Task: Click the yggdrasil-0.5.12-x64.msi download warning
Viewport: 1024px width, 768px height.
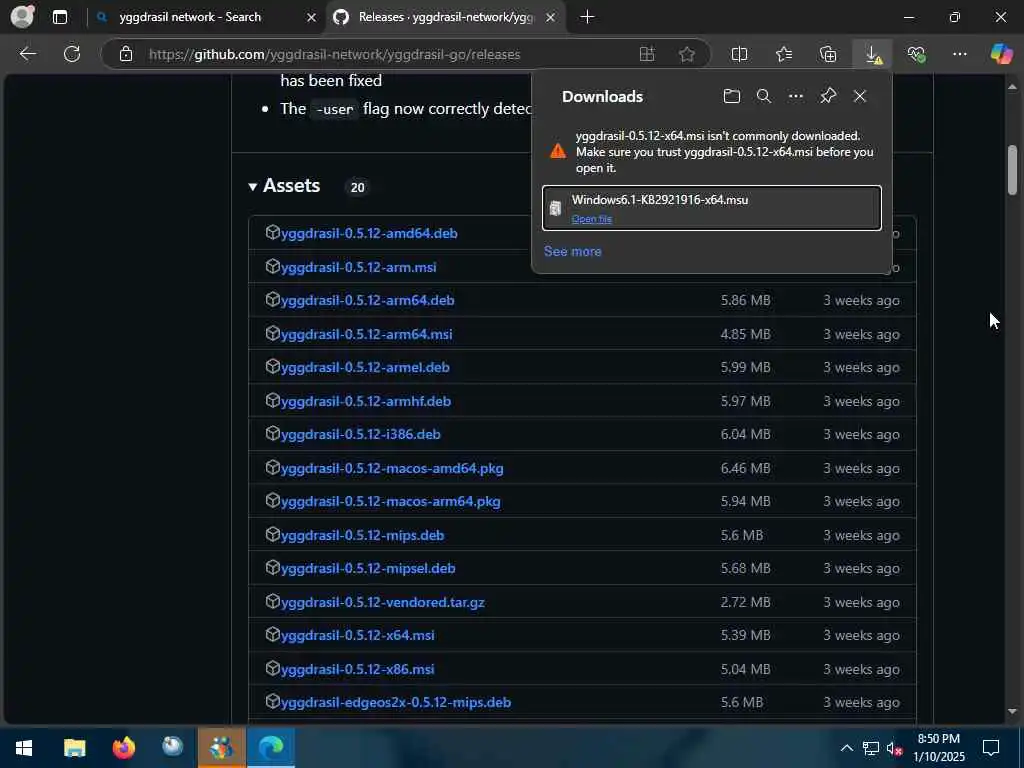Action: tap(712, 152)
